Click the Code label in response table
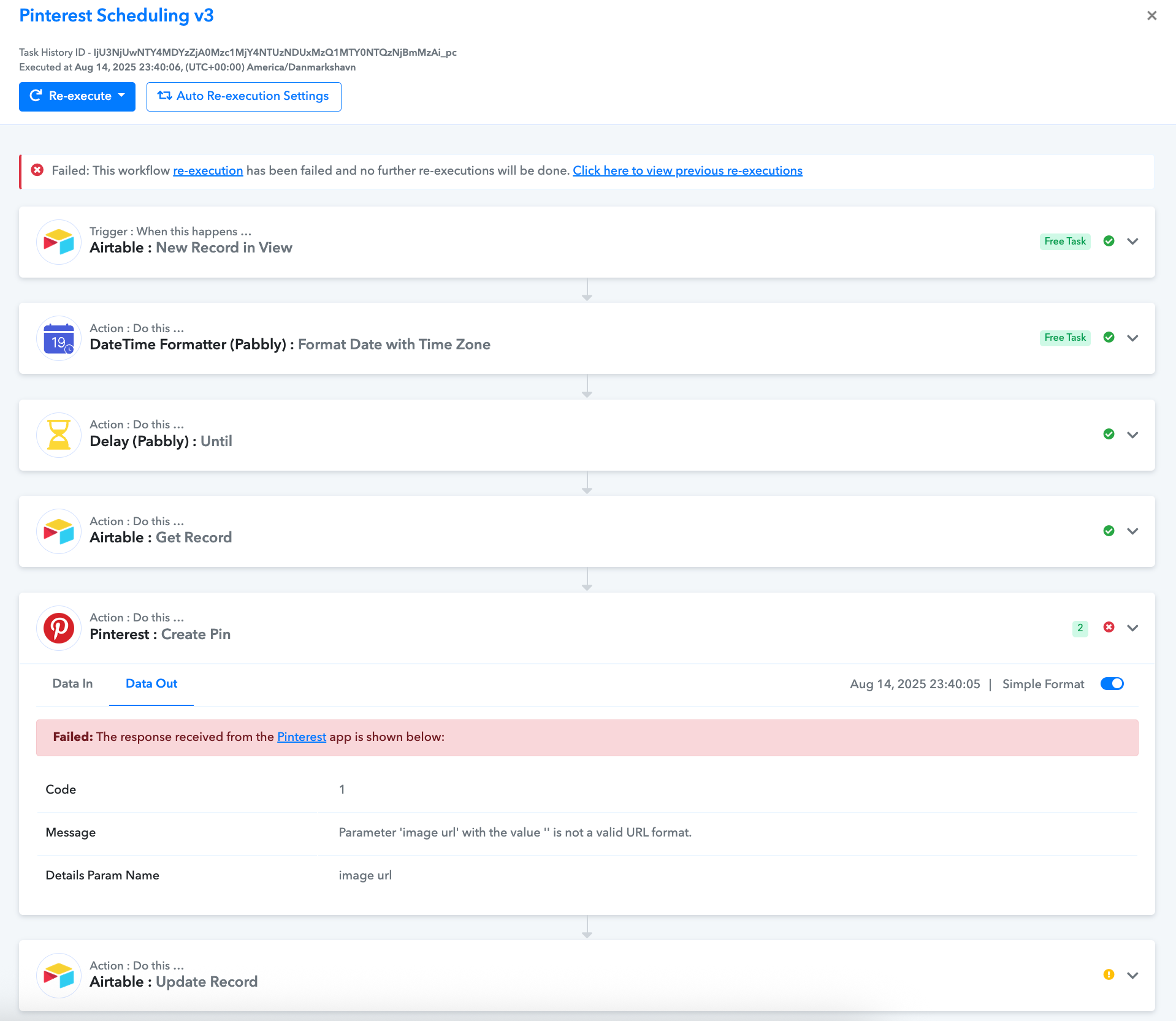Image resolution: width=1176 pixels, height=1021 pixels. 61,789
